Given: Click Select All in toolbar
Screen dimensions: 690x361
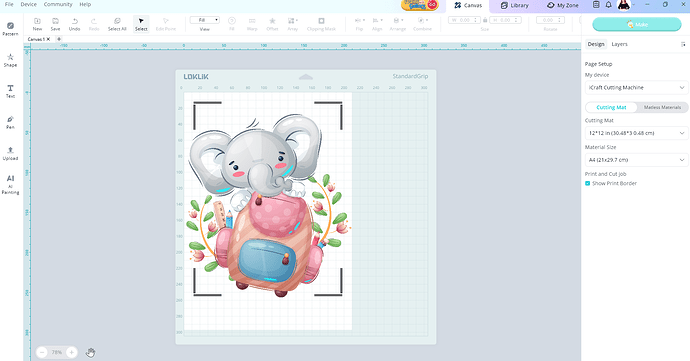Looking at the screenshot, I should coord(117,24).
